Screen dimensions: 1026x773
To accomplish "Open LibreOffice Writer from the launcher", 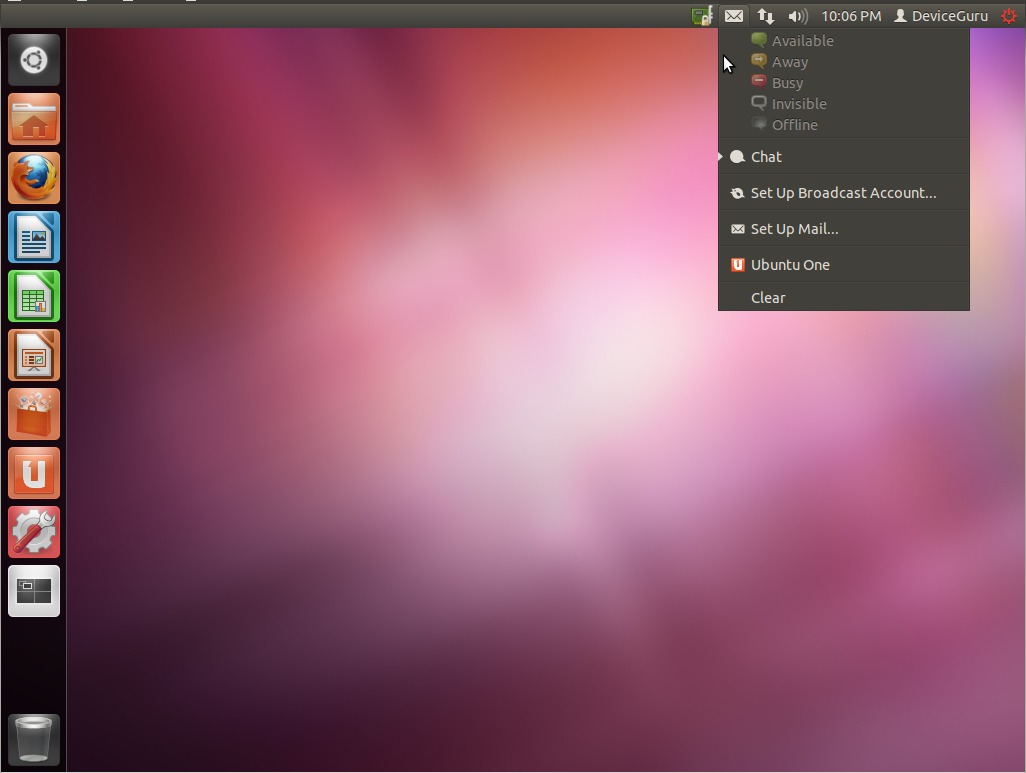I will [34, 237].
